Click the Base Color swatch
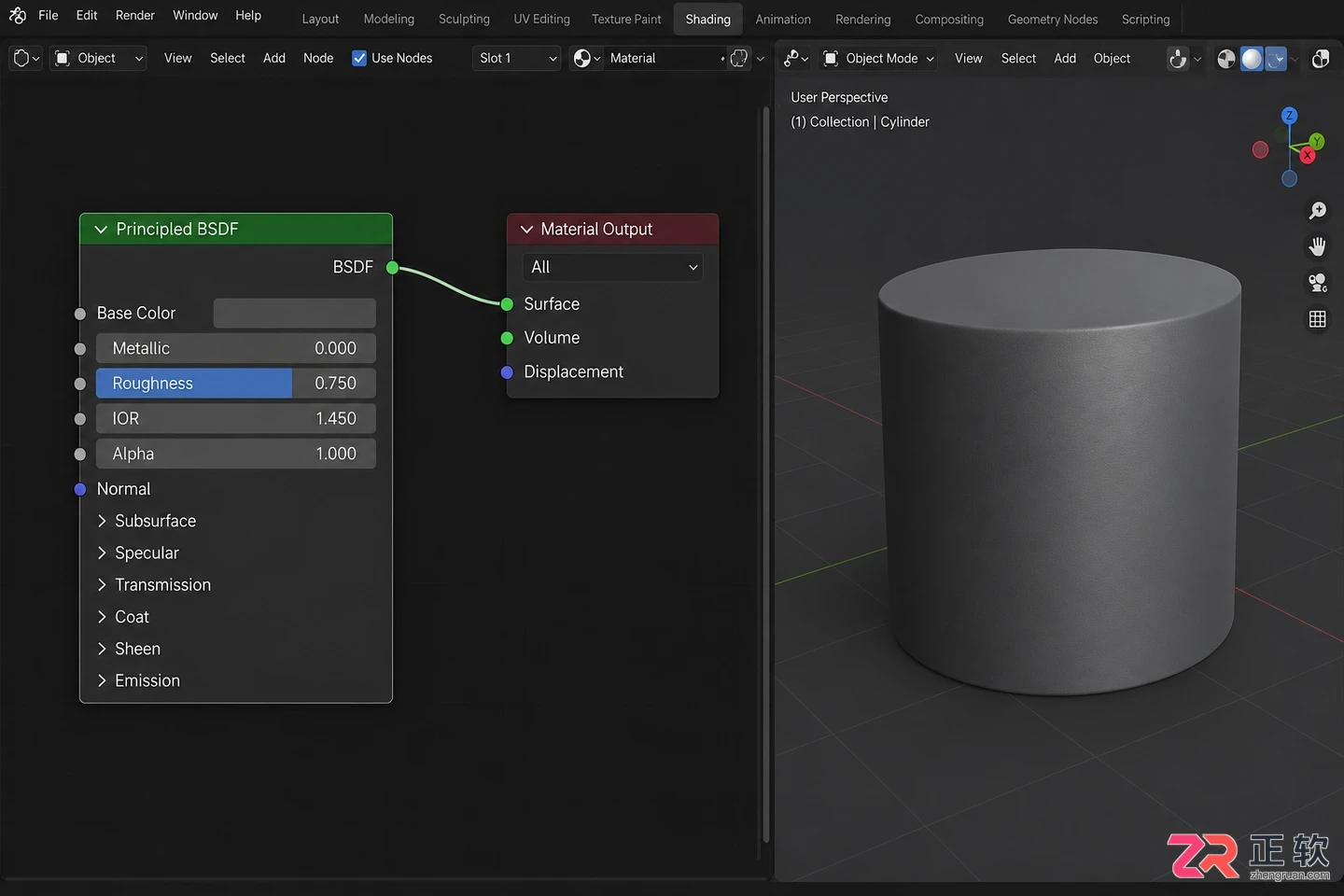The image size is (1344, 896). click(x=295, y=314)
